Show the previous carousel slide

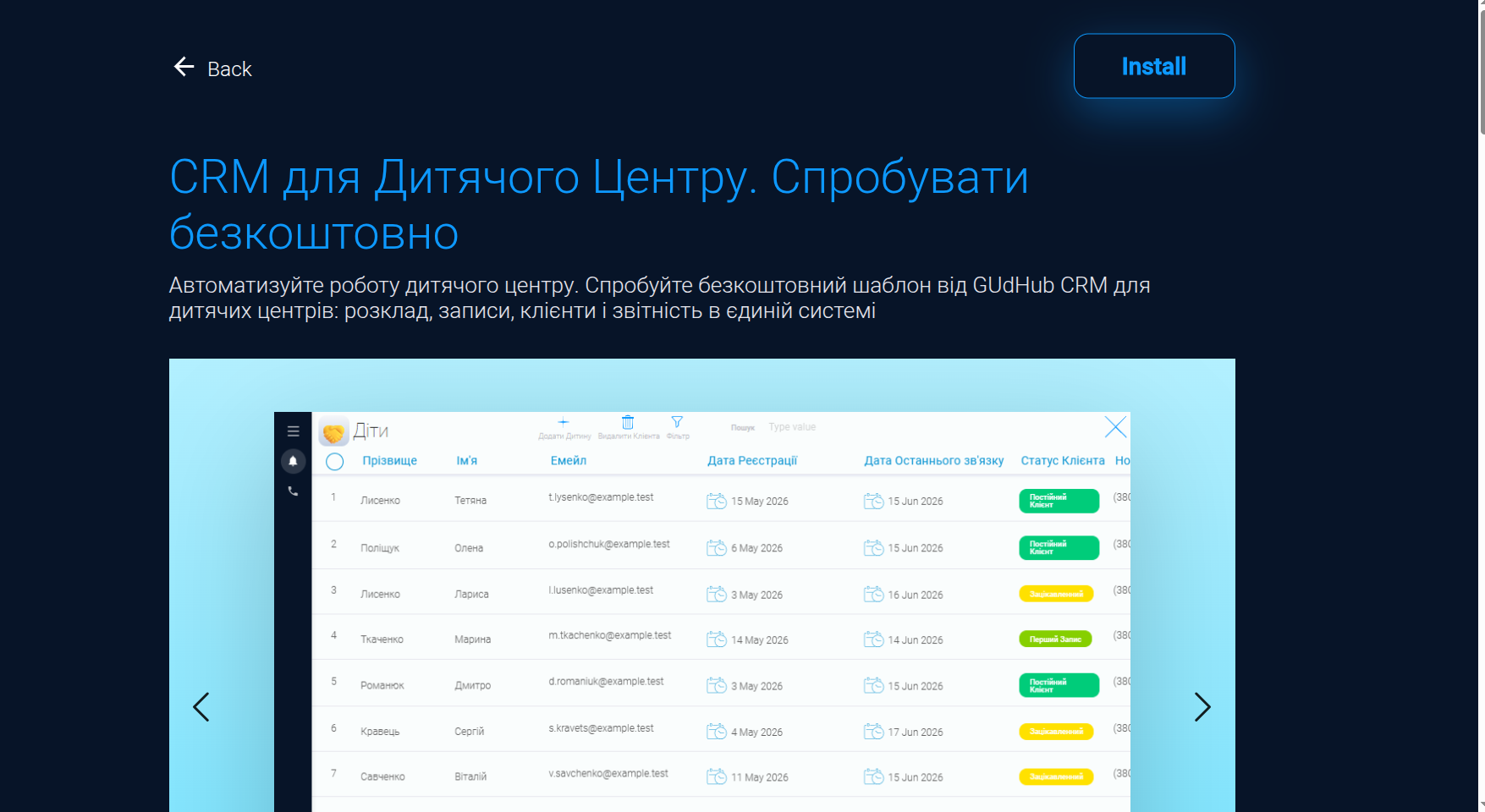[201, 707]
